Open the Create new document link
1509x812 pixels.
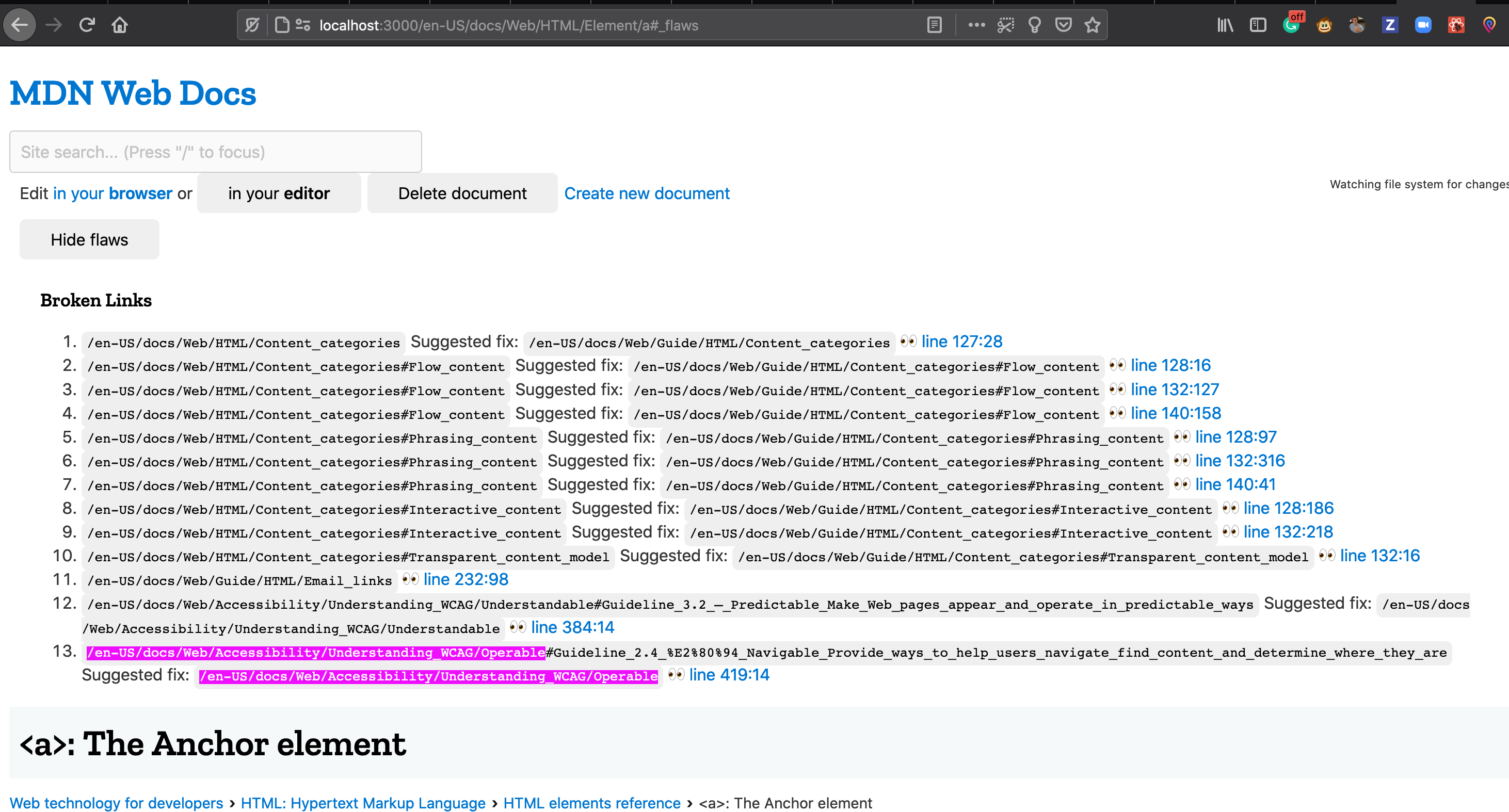coord(647,193)
